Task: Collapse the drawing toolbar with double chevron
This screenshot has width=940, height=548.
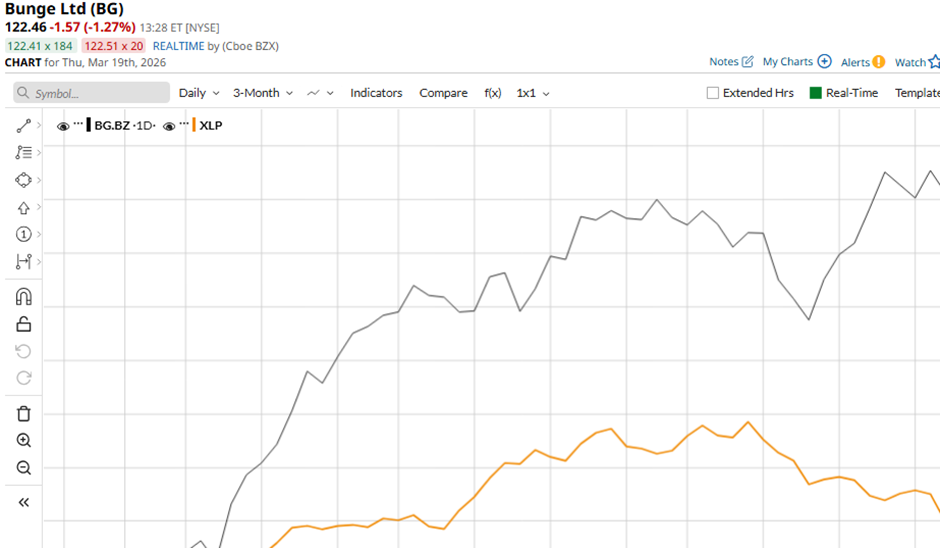Action: pos(23,502)
